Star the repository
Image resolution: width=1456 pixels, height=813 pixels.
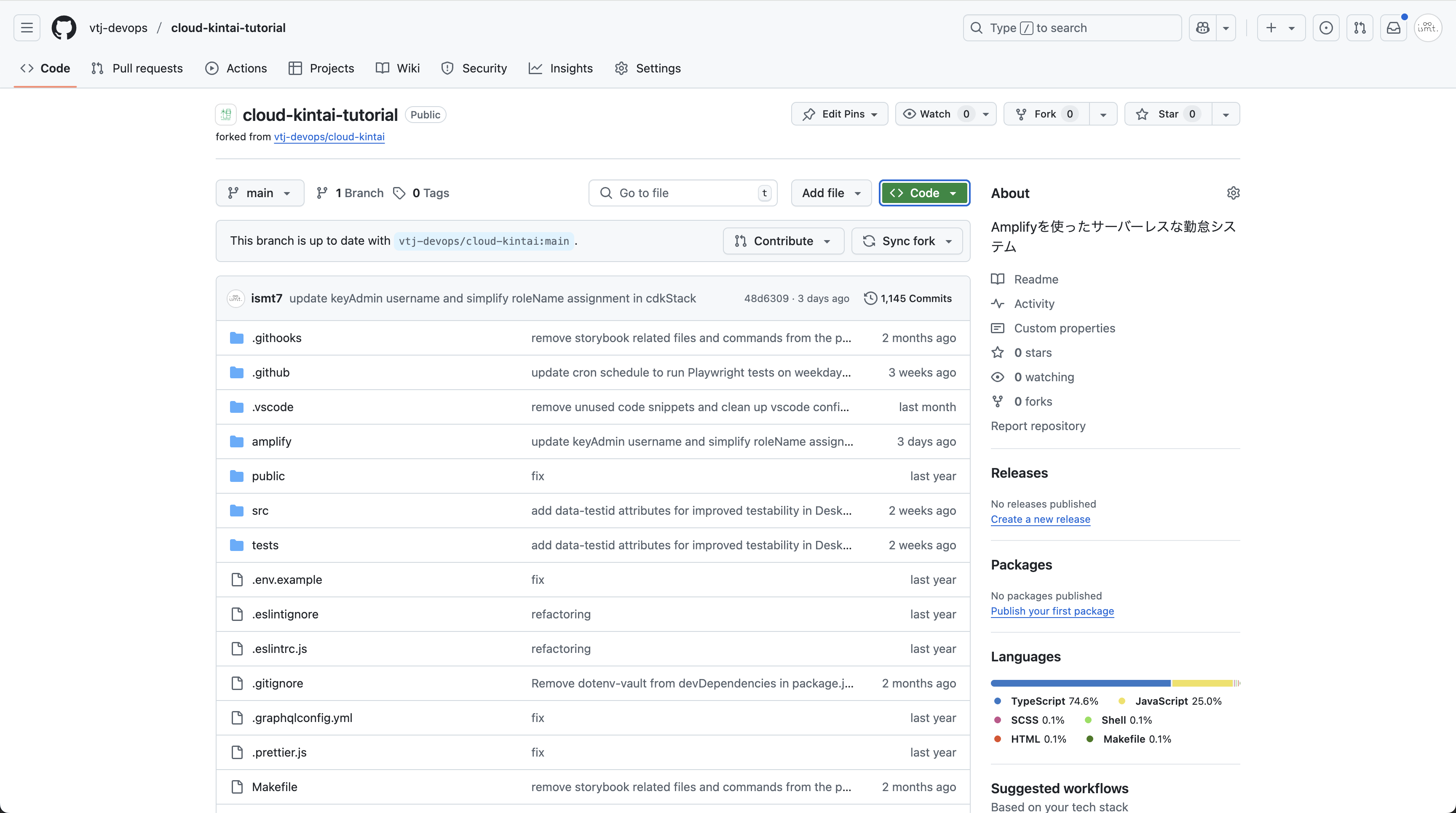tap(1168, 114)
